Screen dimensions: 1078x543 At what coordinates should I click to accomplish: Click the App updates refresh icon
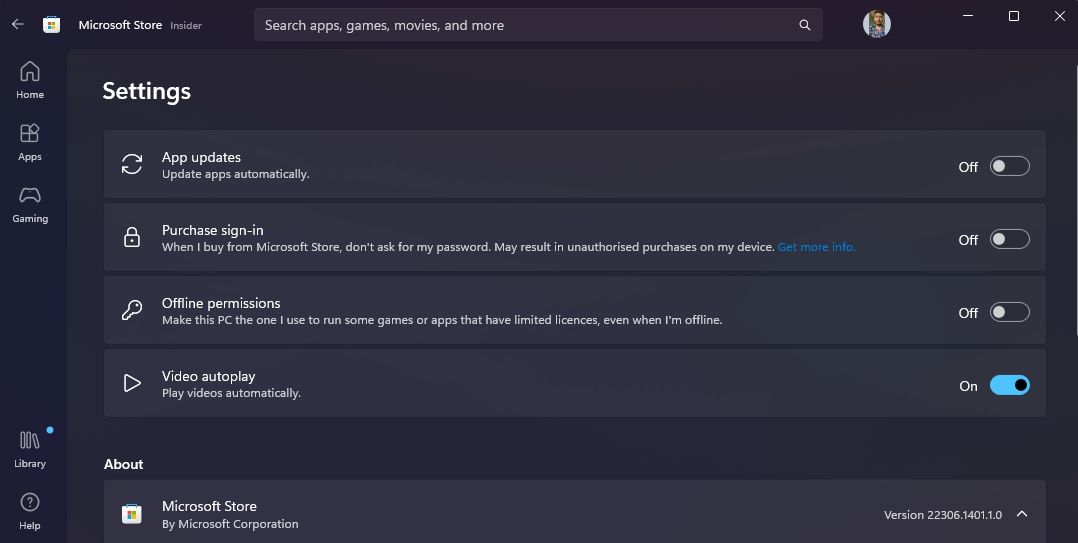coord(132,165)
